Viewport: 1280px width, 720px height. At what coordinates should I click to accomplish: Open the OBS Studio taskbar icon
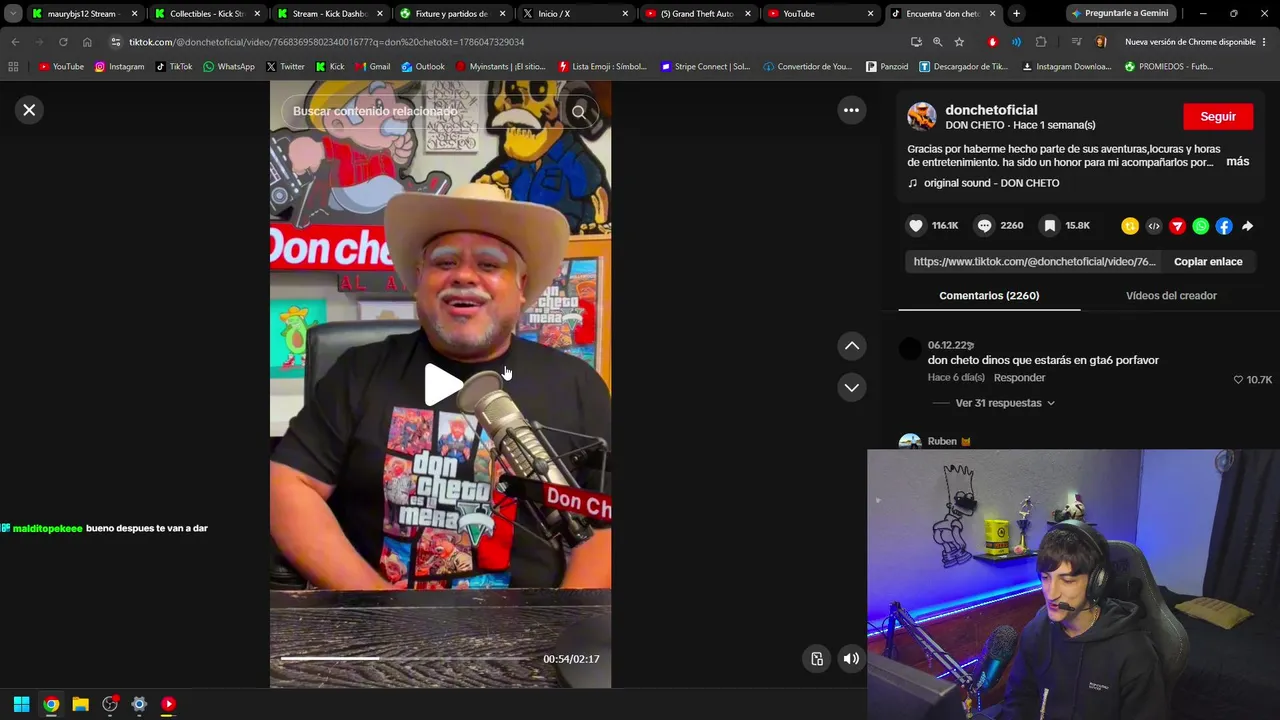(x=110, y=704)
